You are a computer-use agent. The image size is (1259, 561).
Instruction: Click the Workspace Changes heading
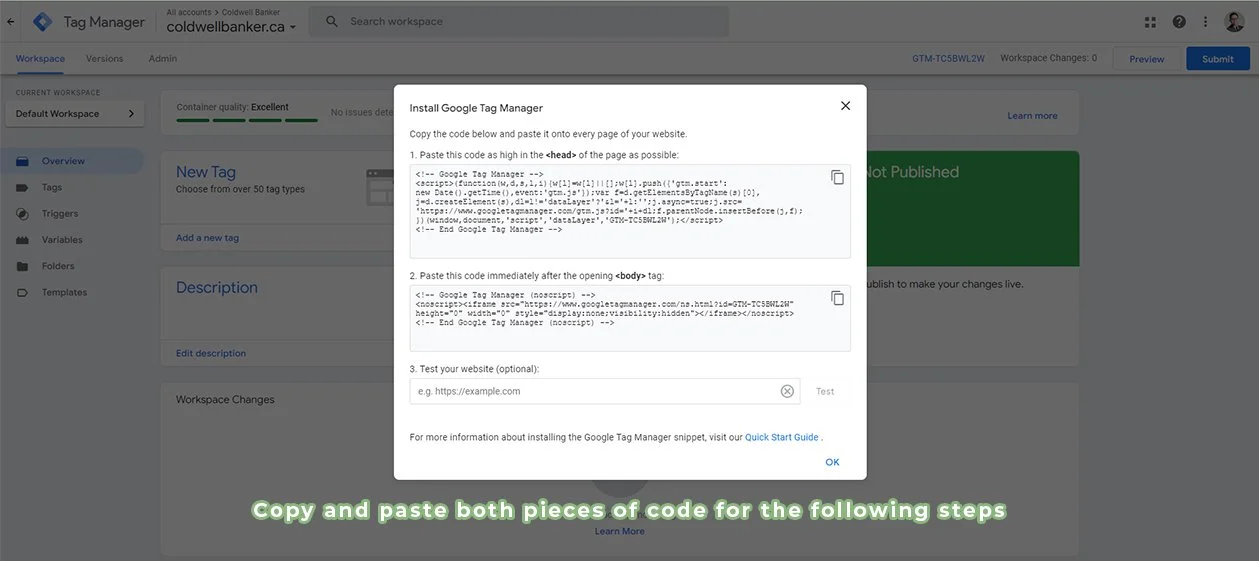225,399
